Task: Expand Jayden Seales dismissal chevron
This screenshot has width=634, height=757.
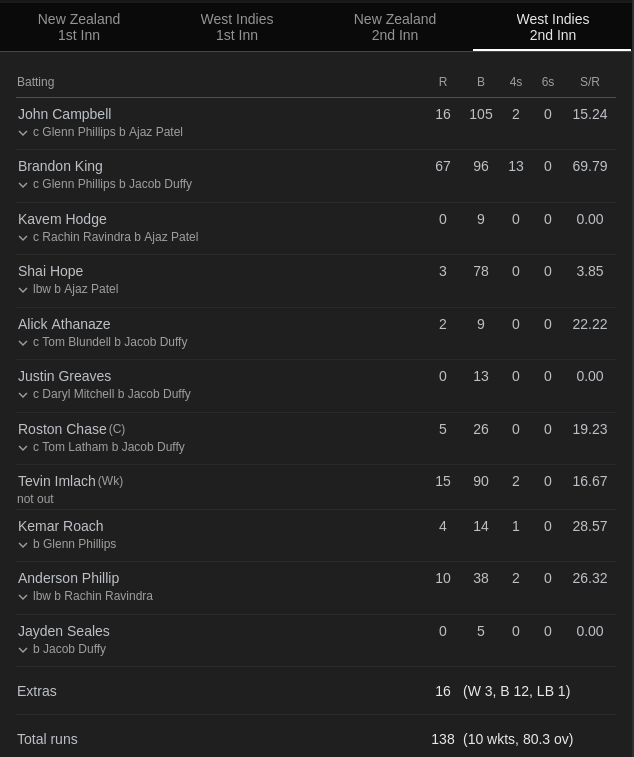Action: pyautogui.click(x=23, y=650)
